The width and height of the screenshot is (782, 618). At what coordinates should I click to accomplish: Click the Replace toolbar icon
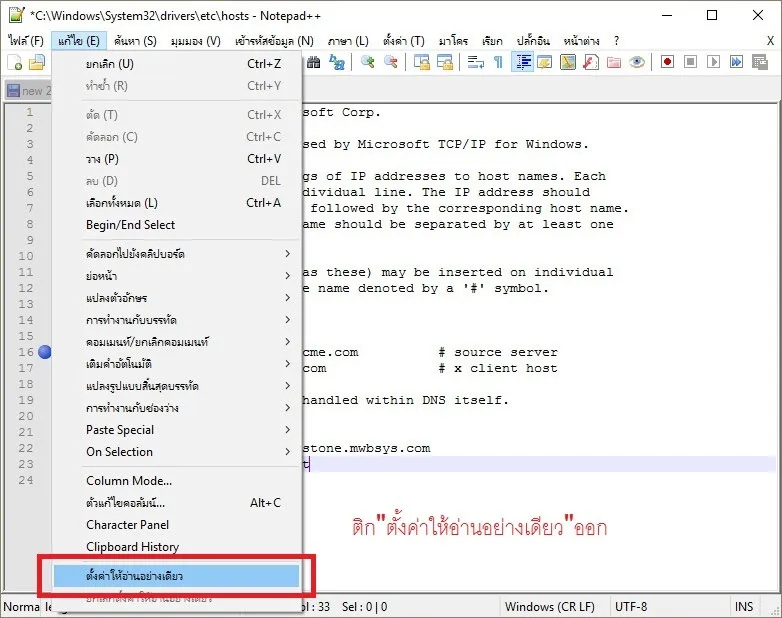coord(337,62)
